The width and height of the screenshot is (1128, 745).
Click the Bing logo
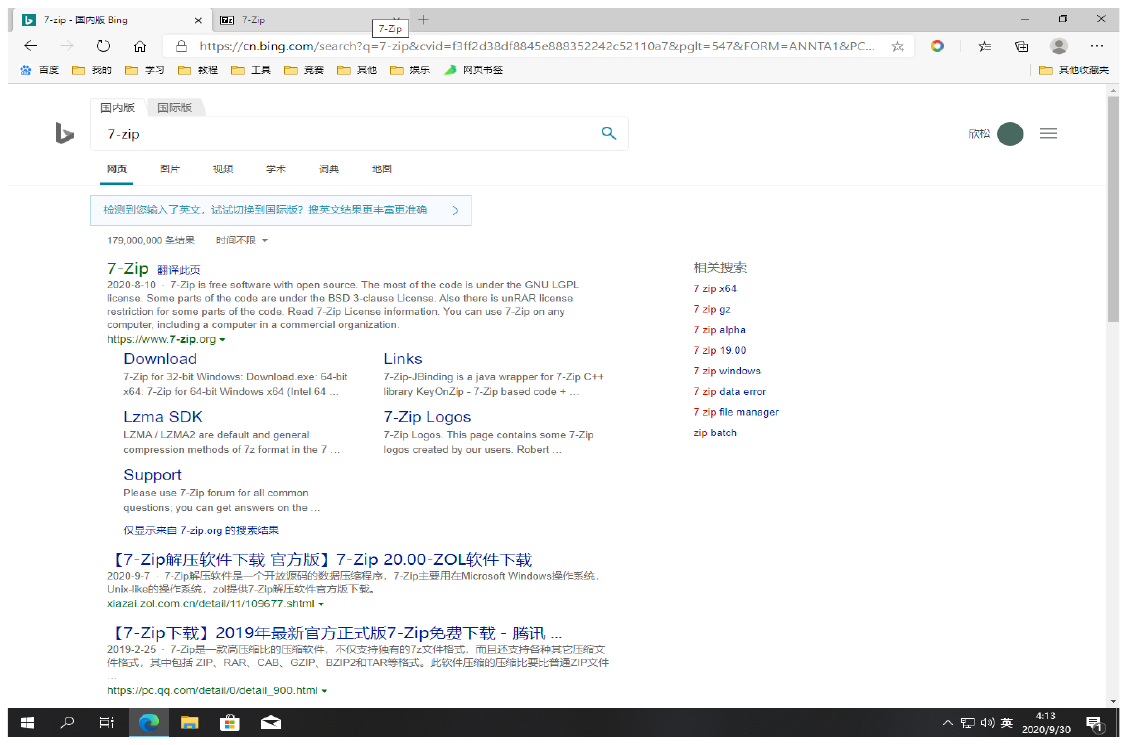(x=65, y=134)
